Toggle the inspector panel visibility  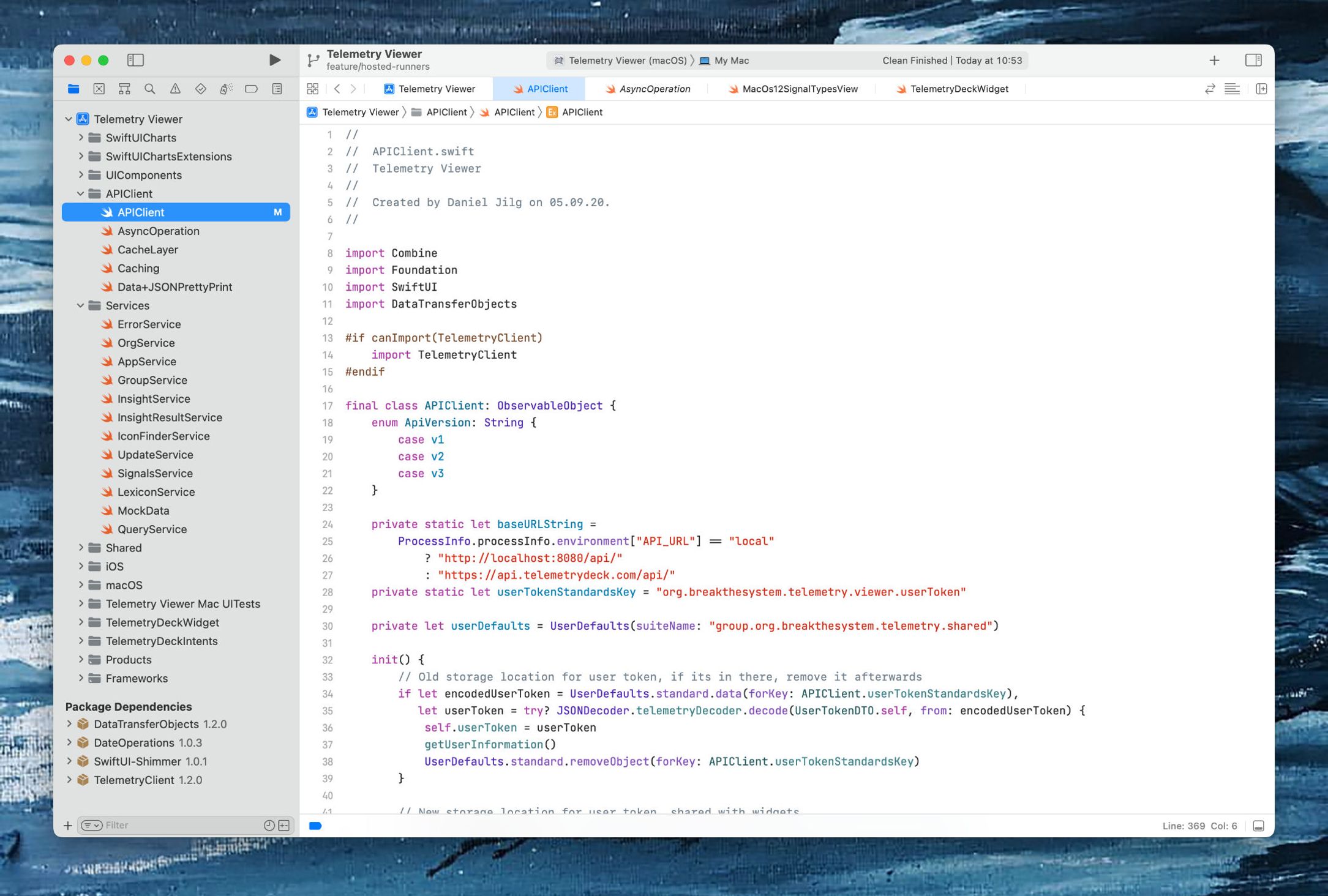point(1253,60)
